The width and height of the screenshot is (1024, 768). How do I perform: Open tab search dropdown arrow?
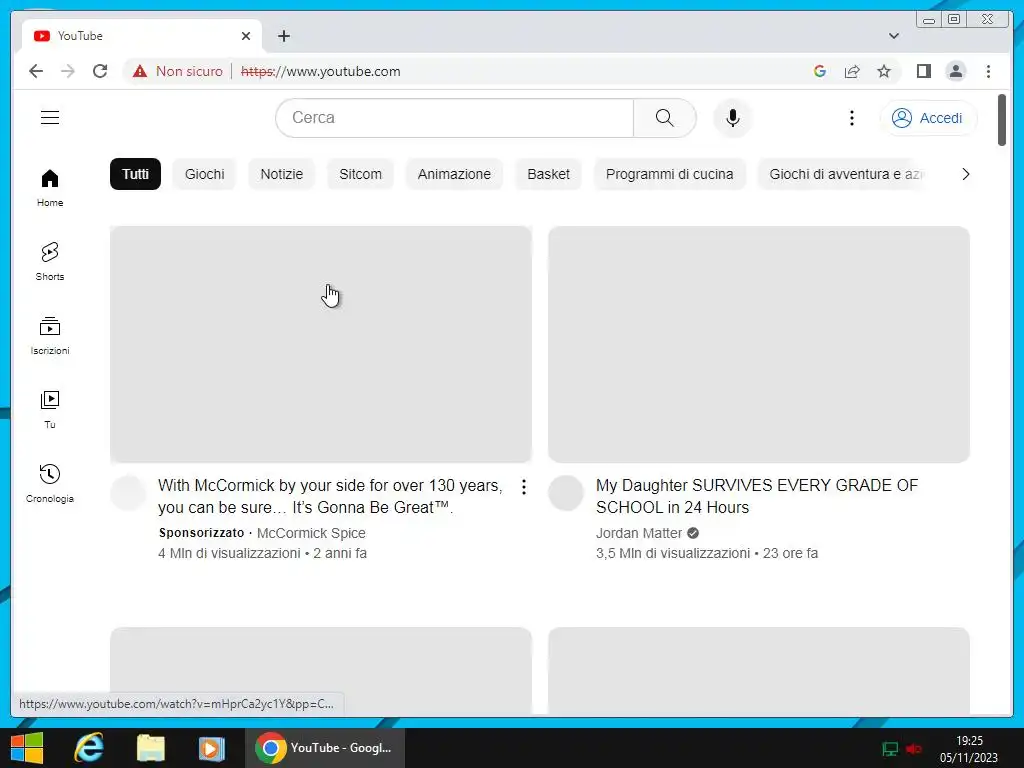pos(894,36)
